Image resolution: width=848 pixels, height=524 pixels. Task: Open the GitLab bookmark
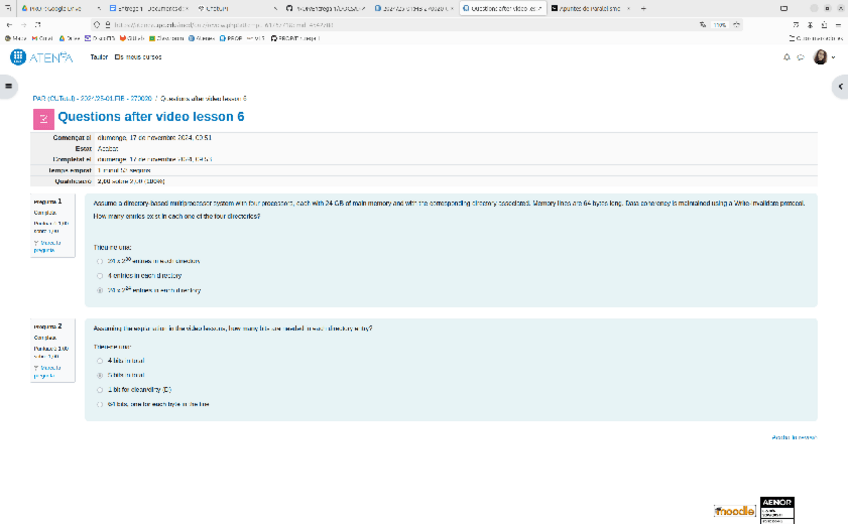pos(132,38)
